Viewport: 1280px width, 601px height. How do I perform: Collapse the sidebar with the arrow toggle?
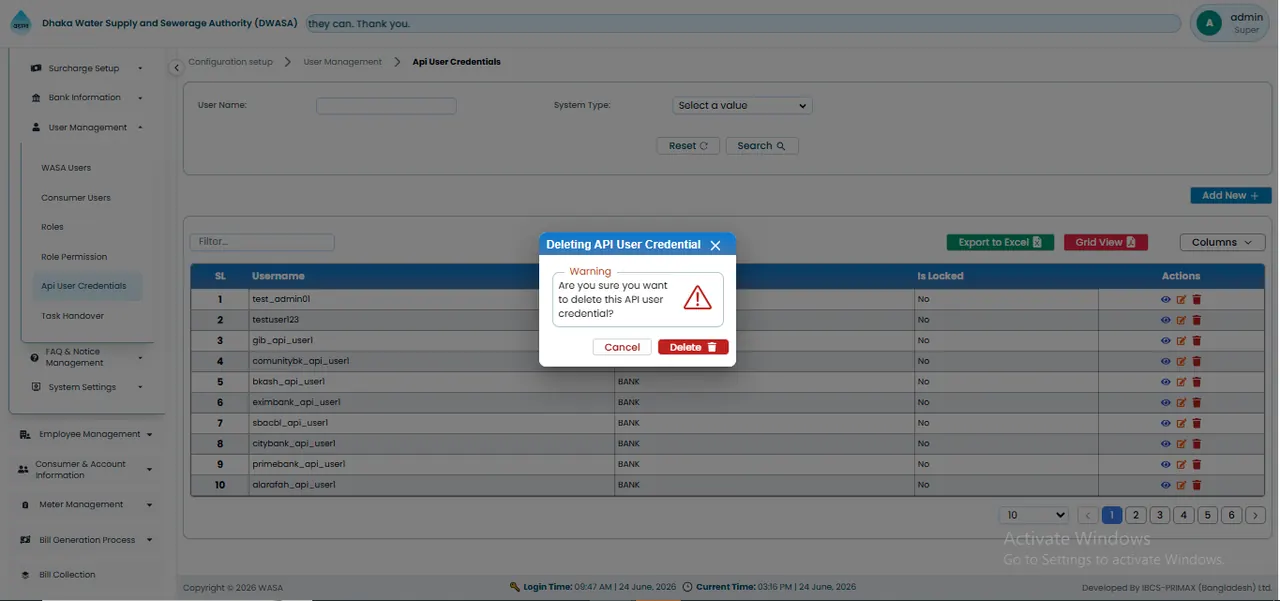pyautogui.click(x=176, y=68)
